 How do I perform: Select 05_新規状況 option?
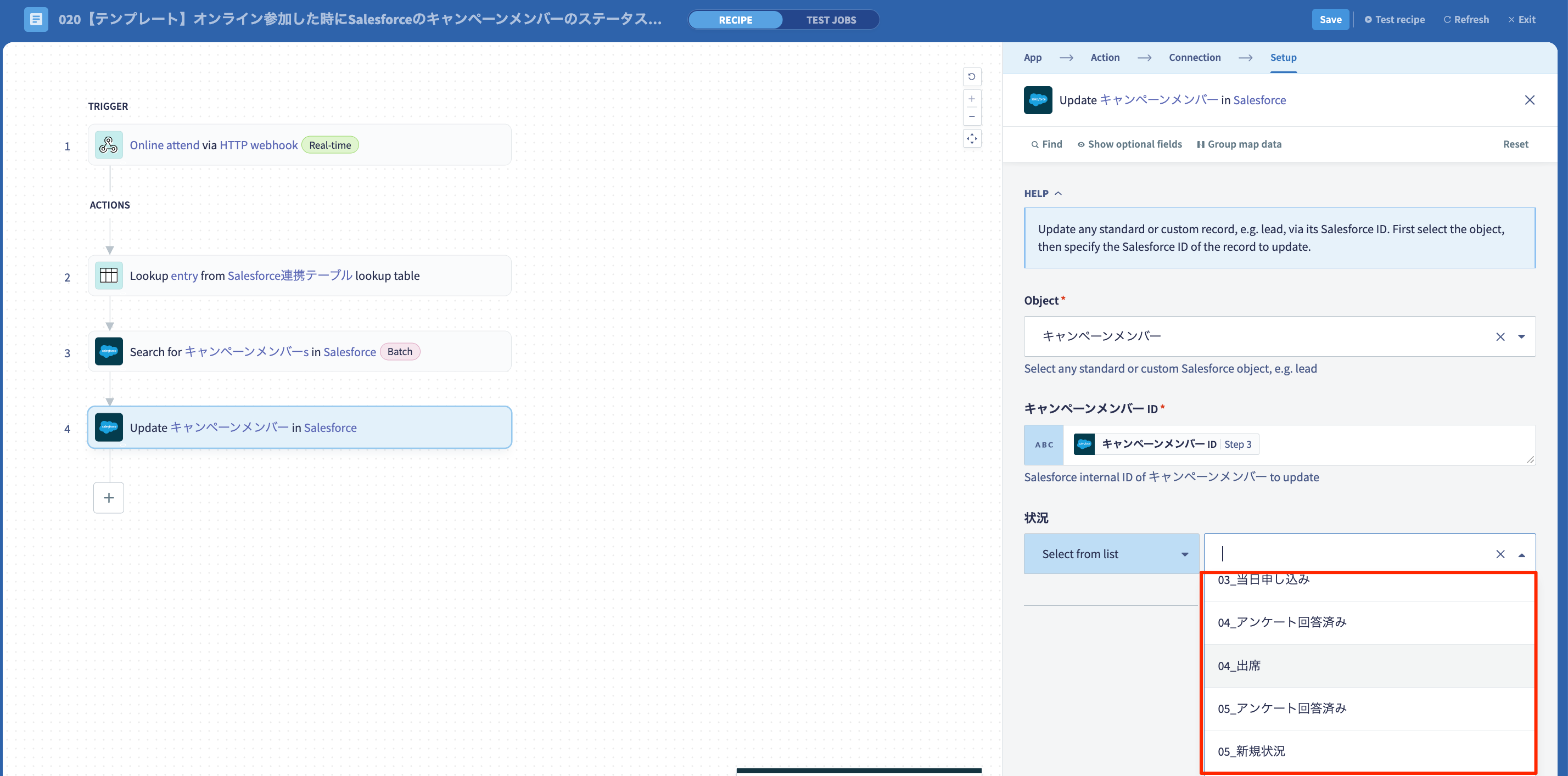[1368, 752]
